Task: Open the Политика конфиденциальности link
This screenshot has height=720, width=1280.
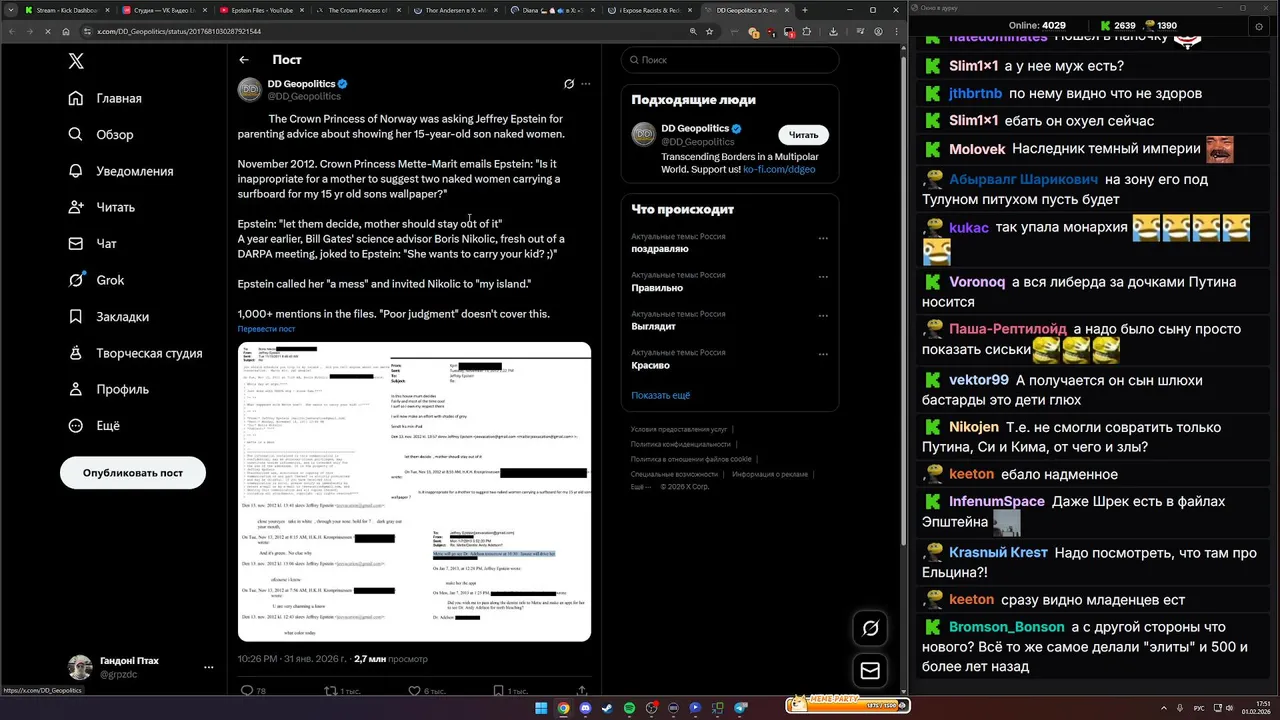Action: (x=681, y=444)
